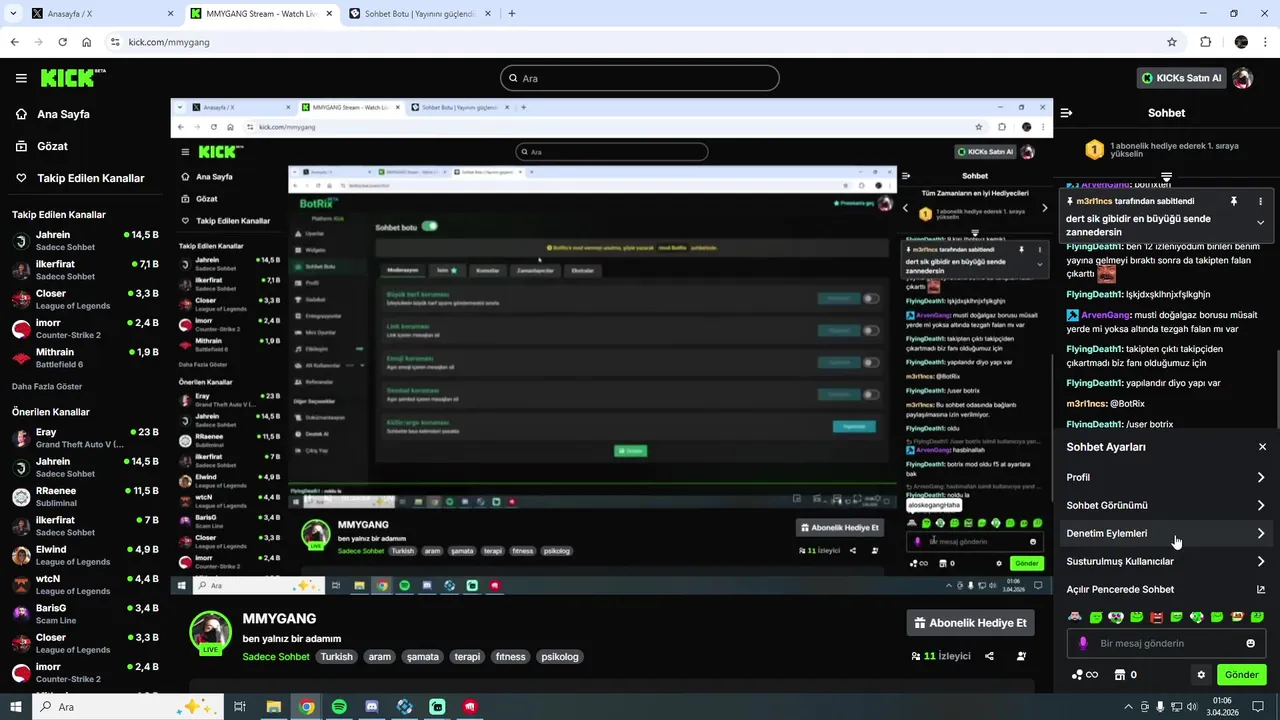Open RRaenee Subliminal channel
This screenshot has width=1280, height=720.
point(85,497)
